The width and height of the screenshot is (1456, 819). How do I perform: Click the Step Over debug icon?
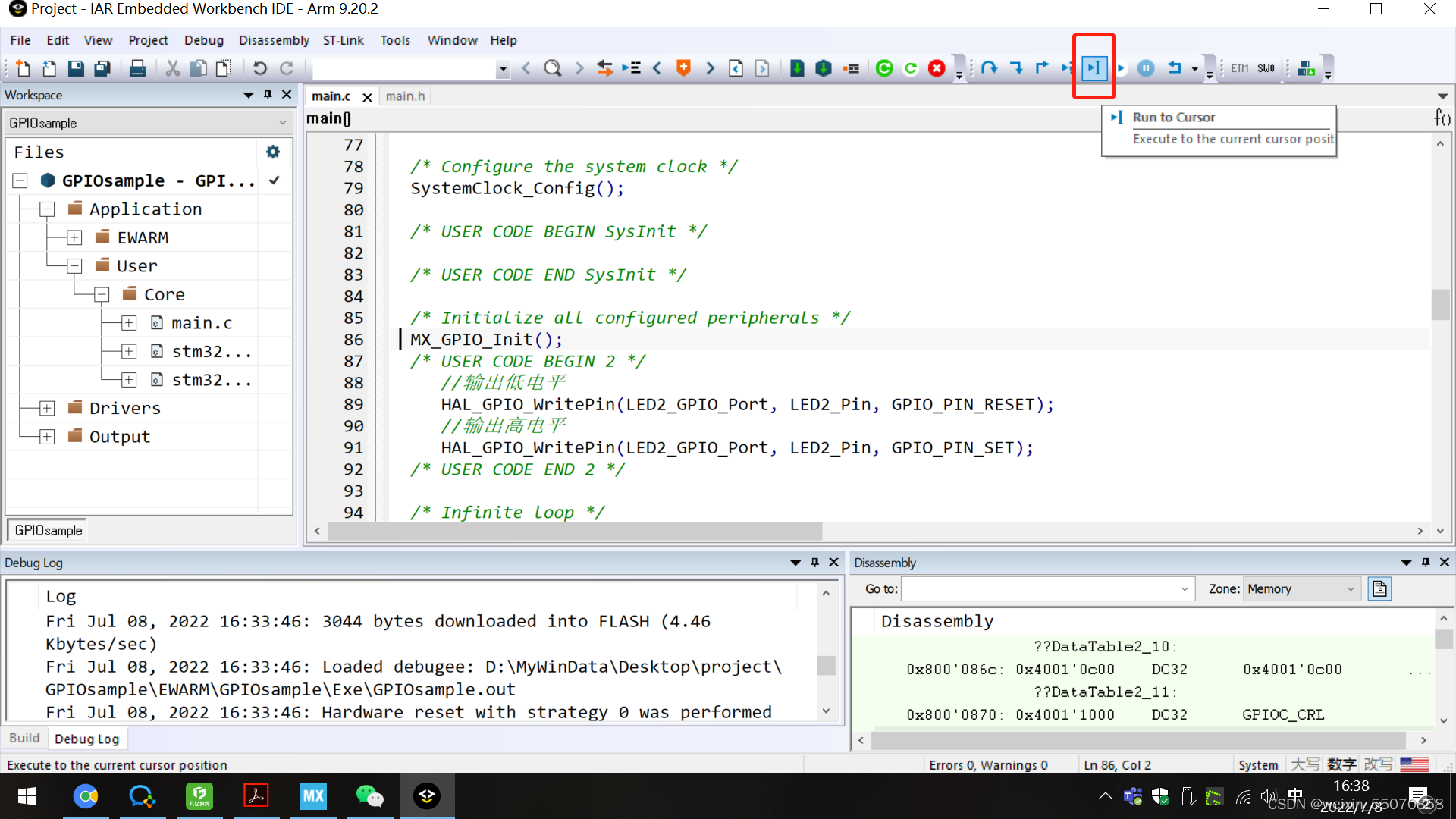pyautogui.click(x=989, y=68)
